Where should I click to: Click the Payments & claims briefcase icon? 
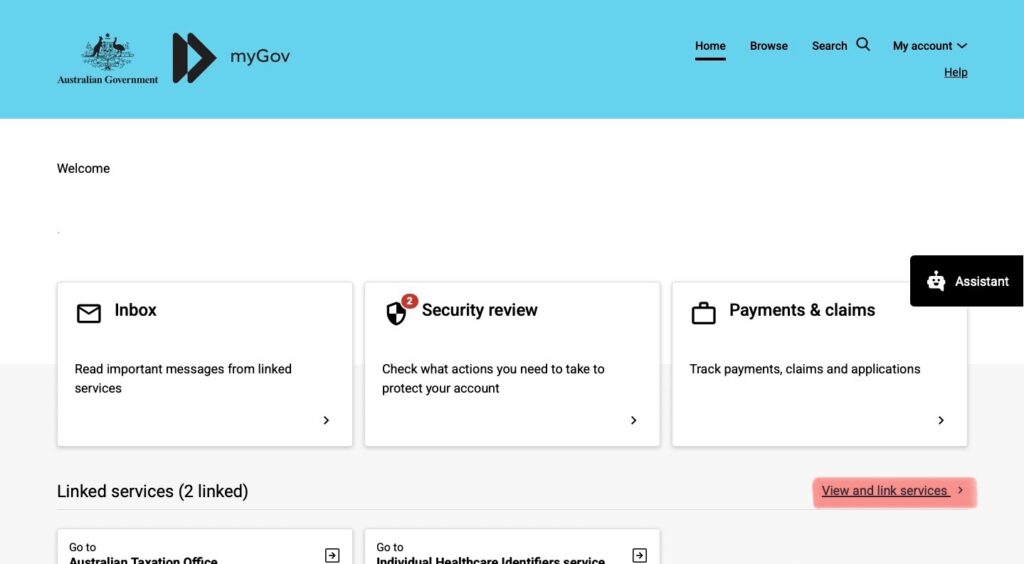tap(703, 313)
